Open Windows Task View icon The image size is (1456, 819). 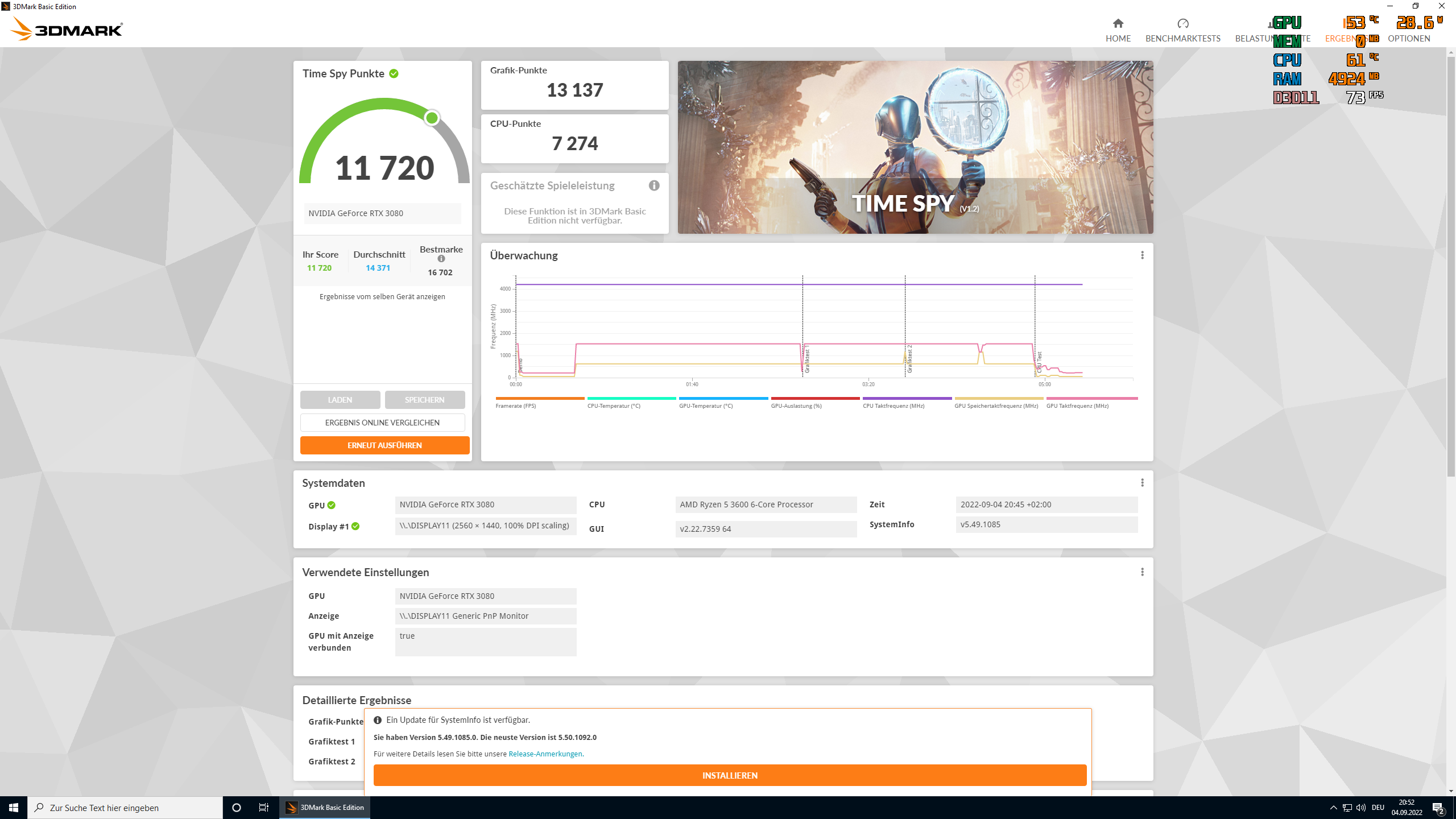(x=264, y=808)
